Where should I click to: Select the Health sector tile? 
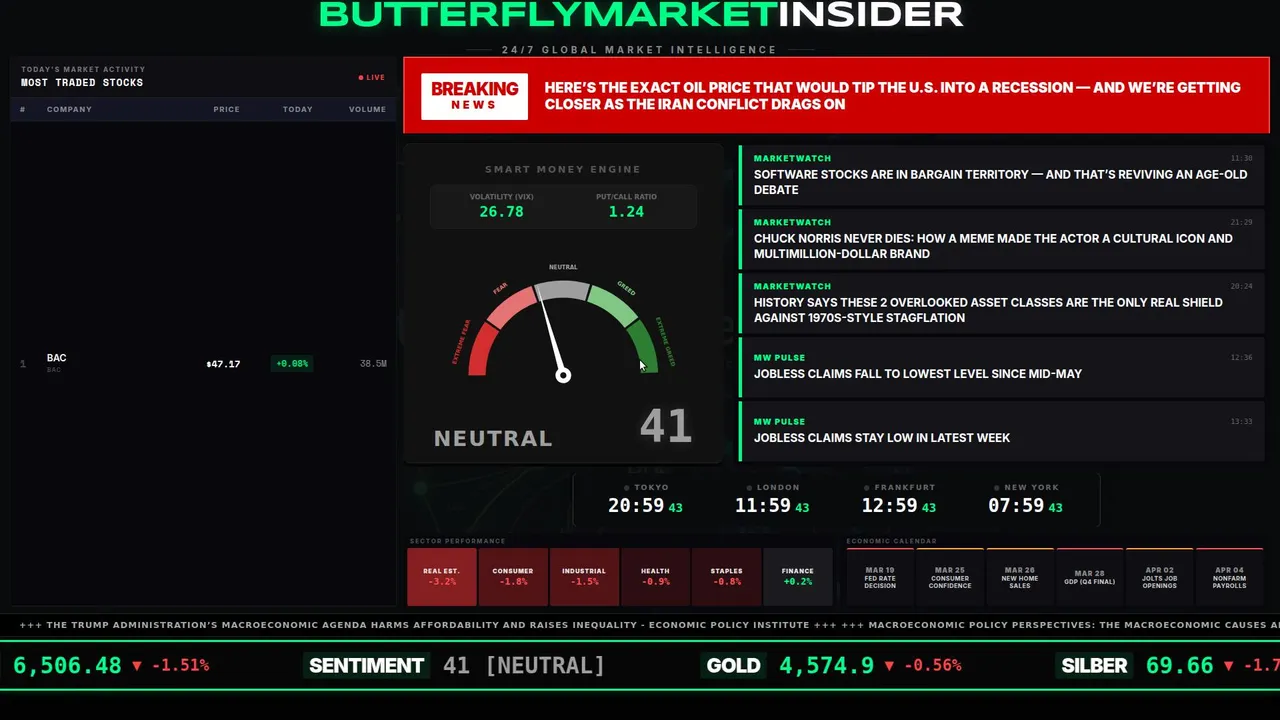(x=655, y=577)
